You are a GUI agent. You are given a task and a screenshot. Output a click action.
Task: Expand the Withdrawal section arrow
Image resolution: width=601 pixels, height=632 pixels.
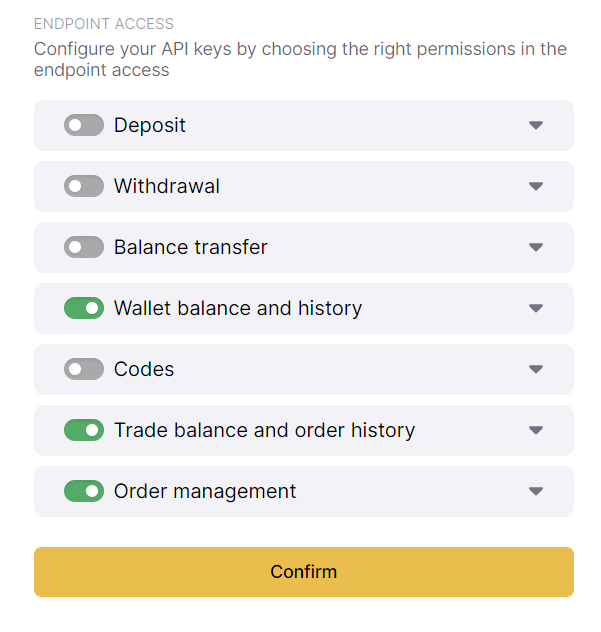pos(536,186)
